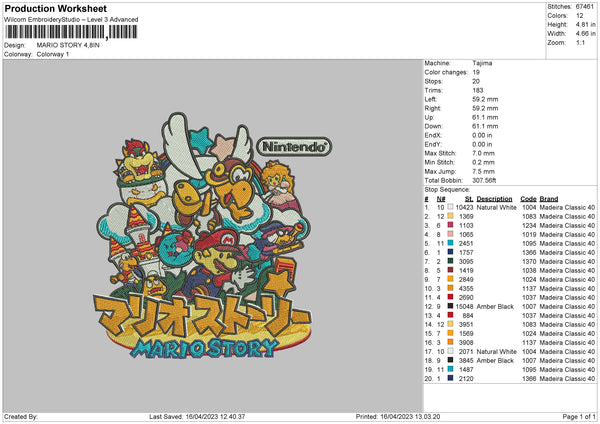Click "Natural White" description in row 17
600x424 pixels.
496,352
